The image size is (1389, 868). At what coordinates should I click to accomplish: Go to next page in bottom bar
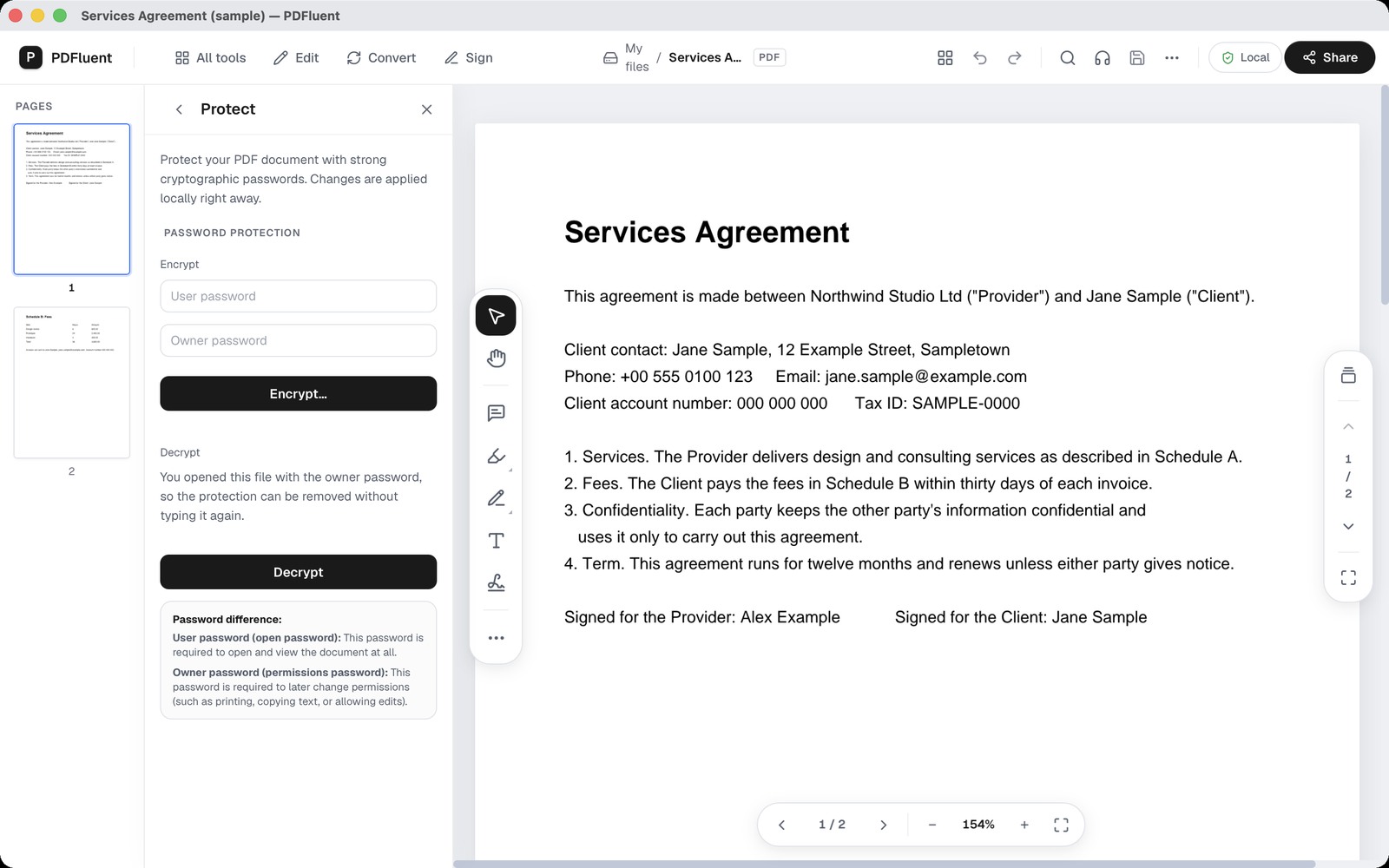(883, 825)
